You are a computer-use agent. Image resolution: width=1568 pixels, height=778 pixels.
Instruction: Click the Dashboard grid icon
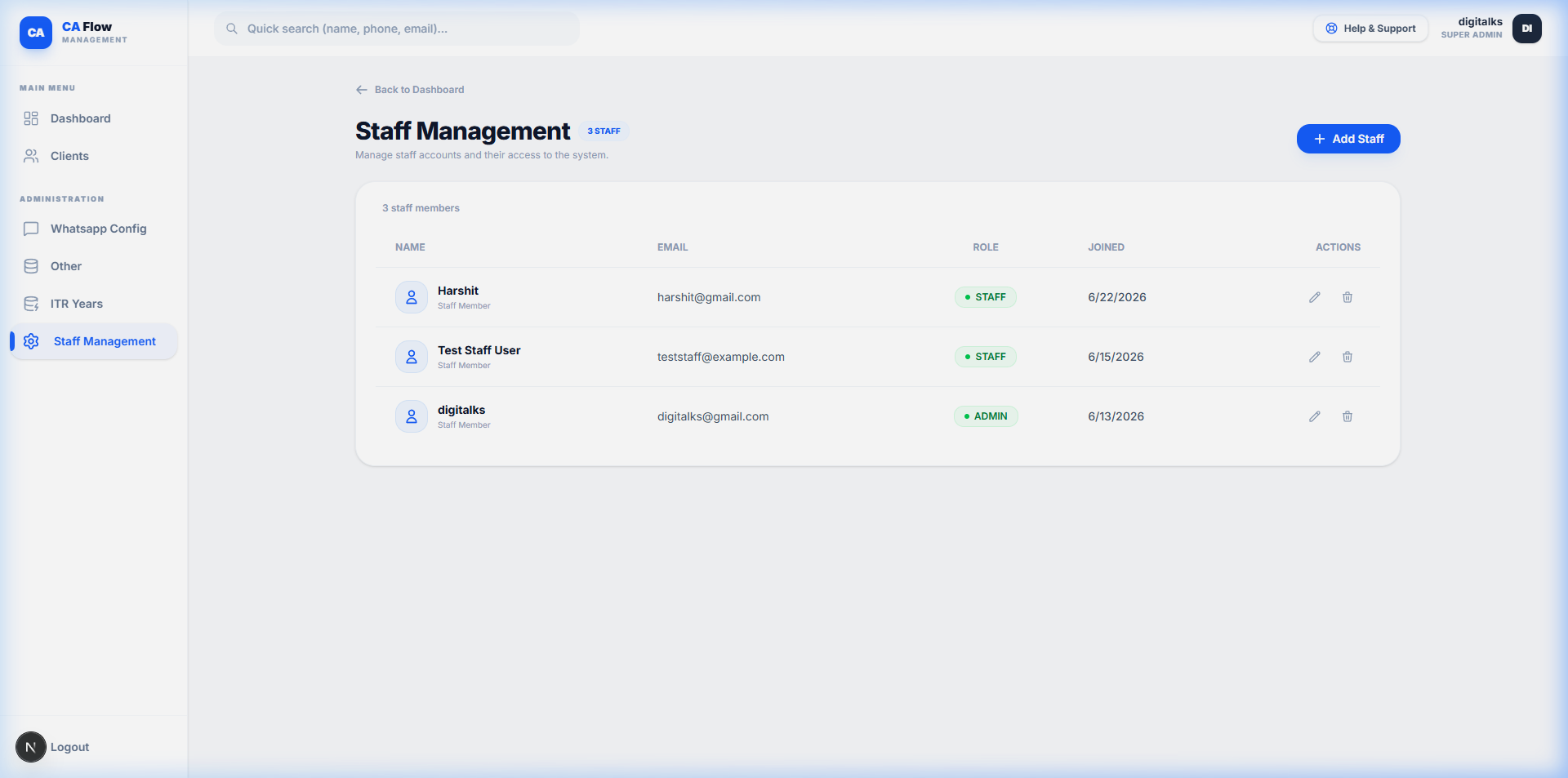[31, 118]
